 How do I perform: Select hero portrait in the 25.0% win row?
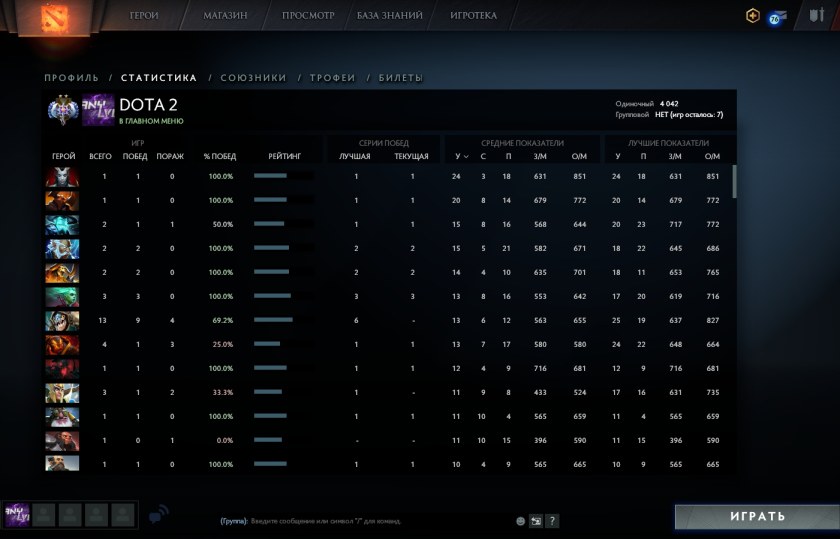coord(62,345)
